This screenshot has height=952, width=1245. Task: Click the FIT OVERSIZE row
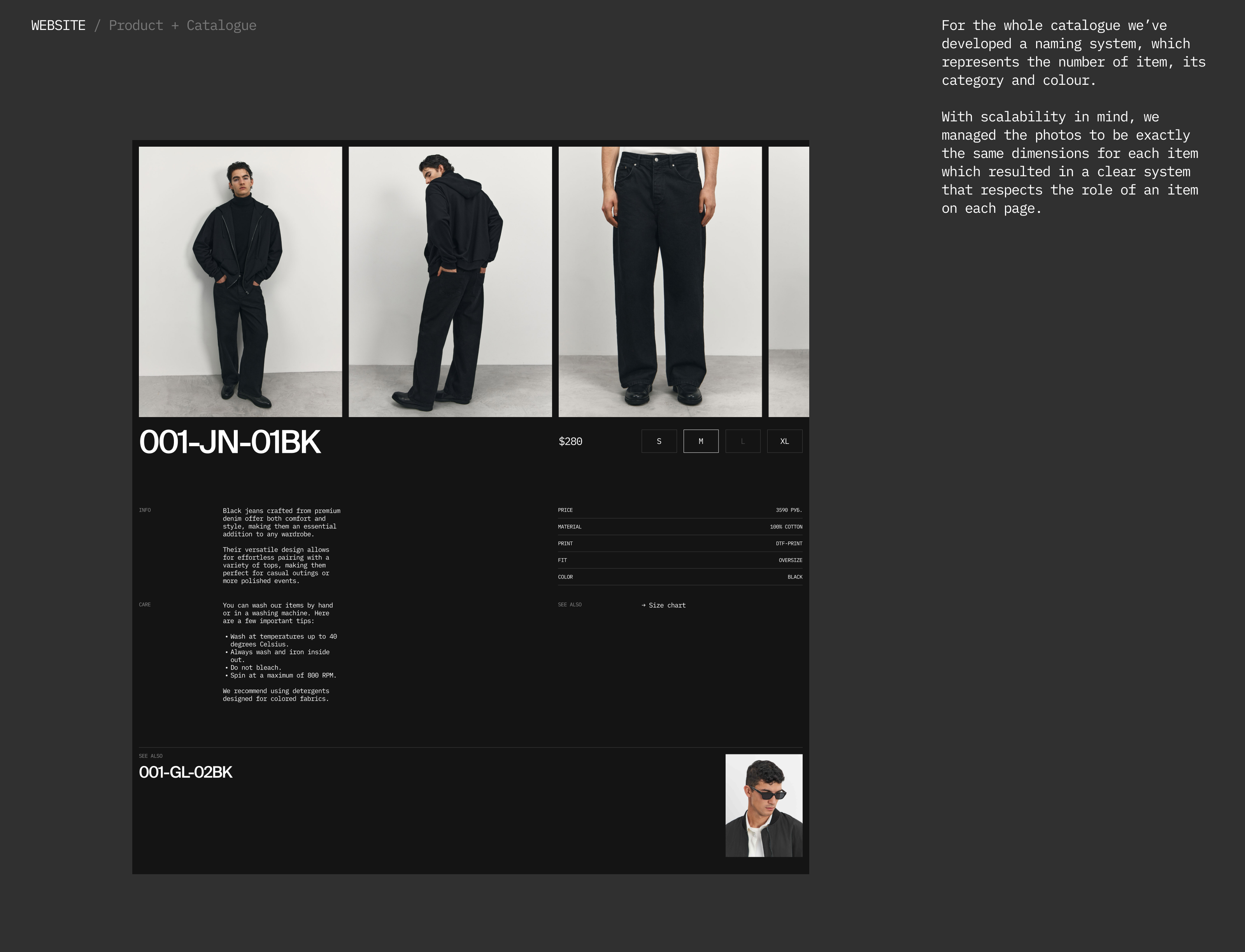[x=679, y=561]
